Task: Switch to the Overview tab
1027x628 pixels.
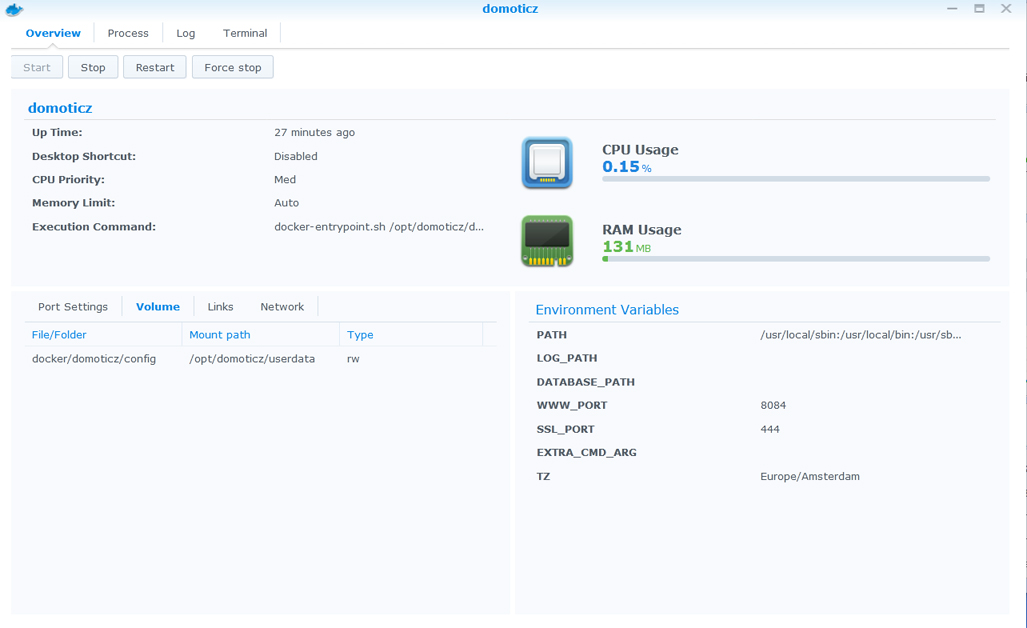Action: [53, 33]
